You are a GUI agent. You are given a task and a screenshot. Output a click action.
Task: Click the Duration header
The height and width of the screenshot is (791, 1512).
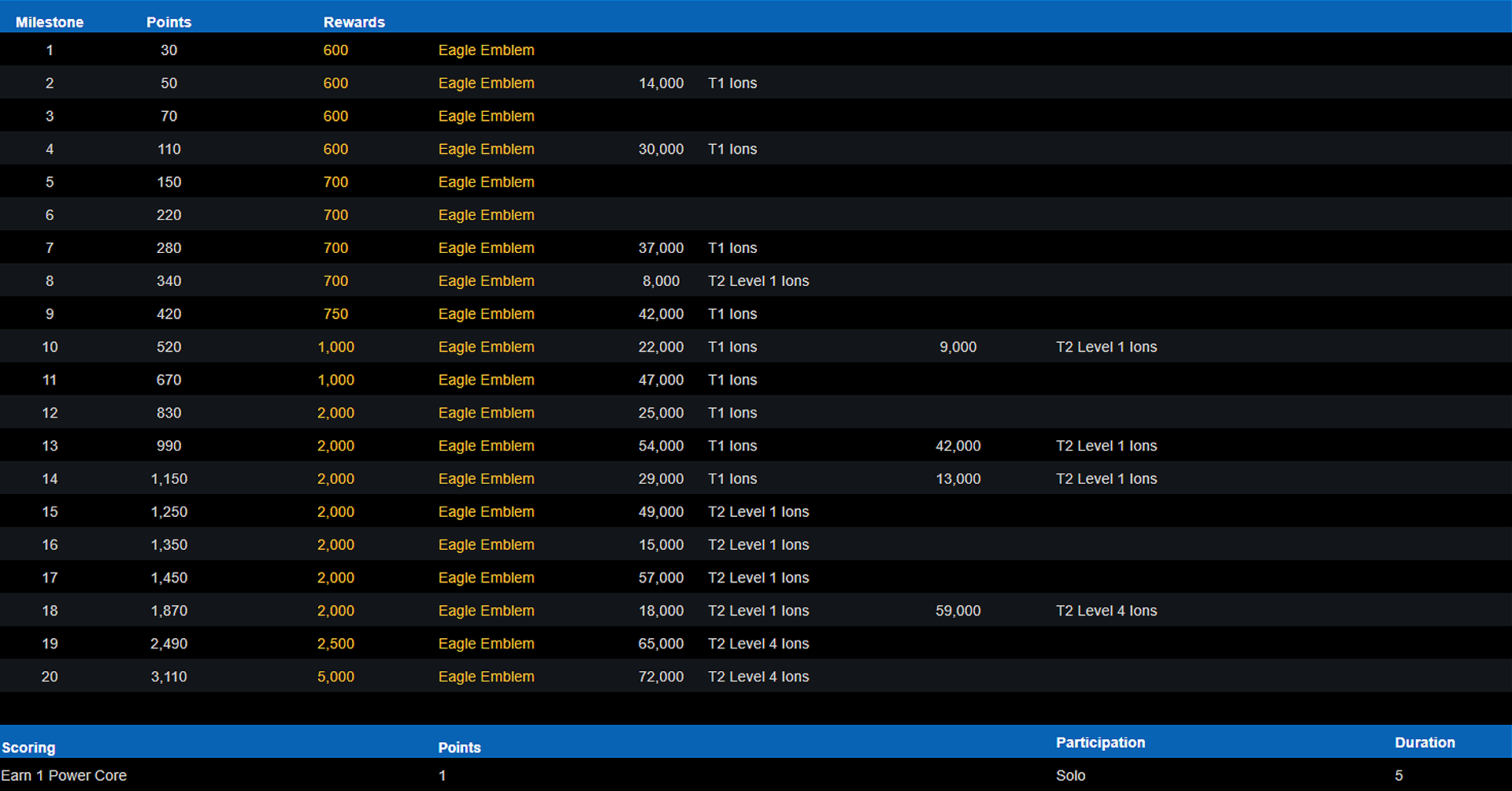(x=1425, y=742)
